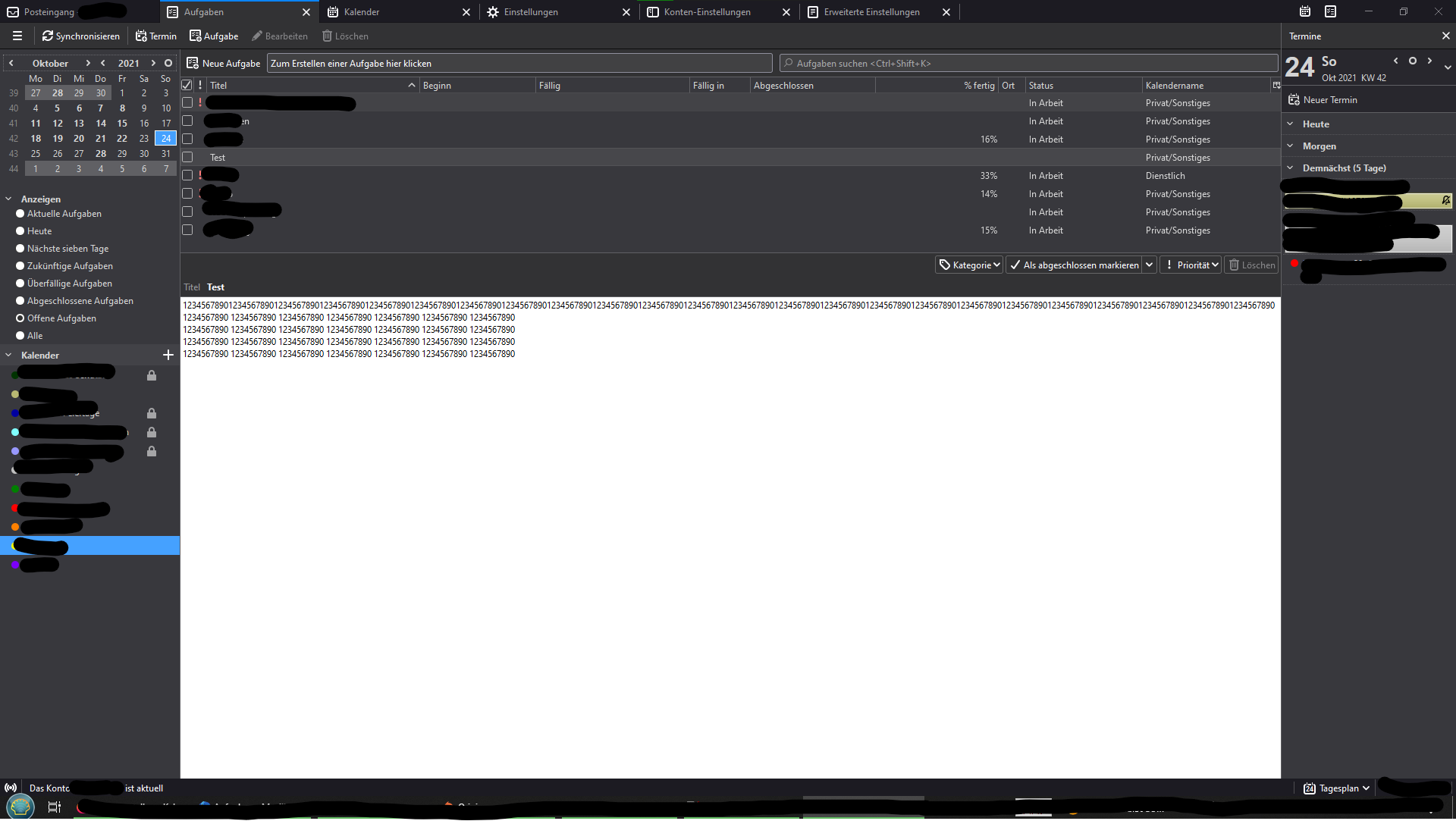Viewport: 1456px width, 821px height.
Task: Open the Kategorie dropdown
Action: [x=969, y=265]
